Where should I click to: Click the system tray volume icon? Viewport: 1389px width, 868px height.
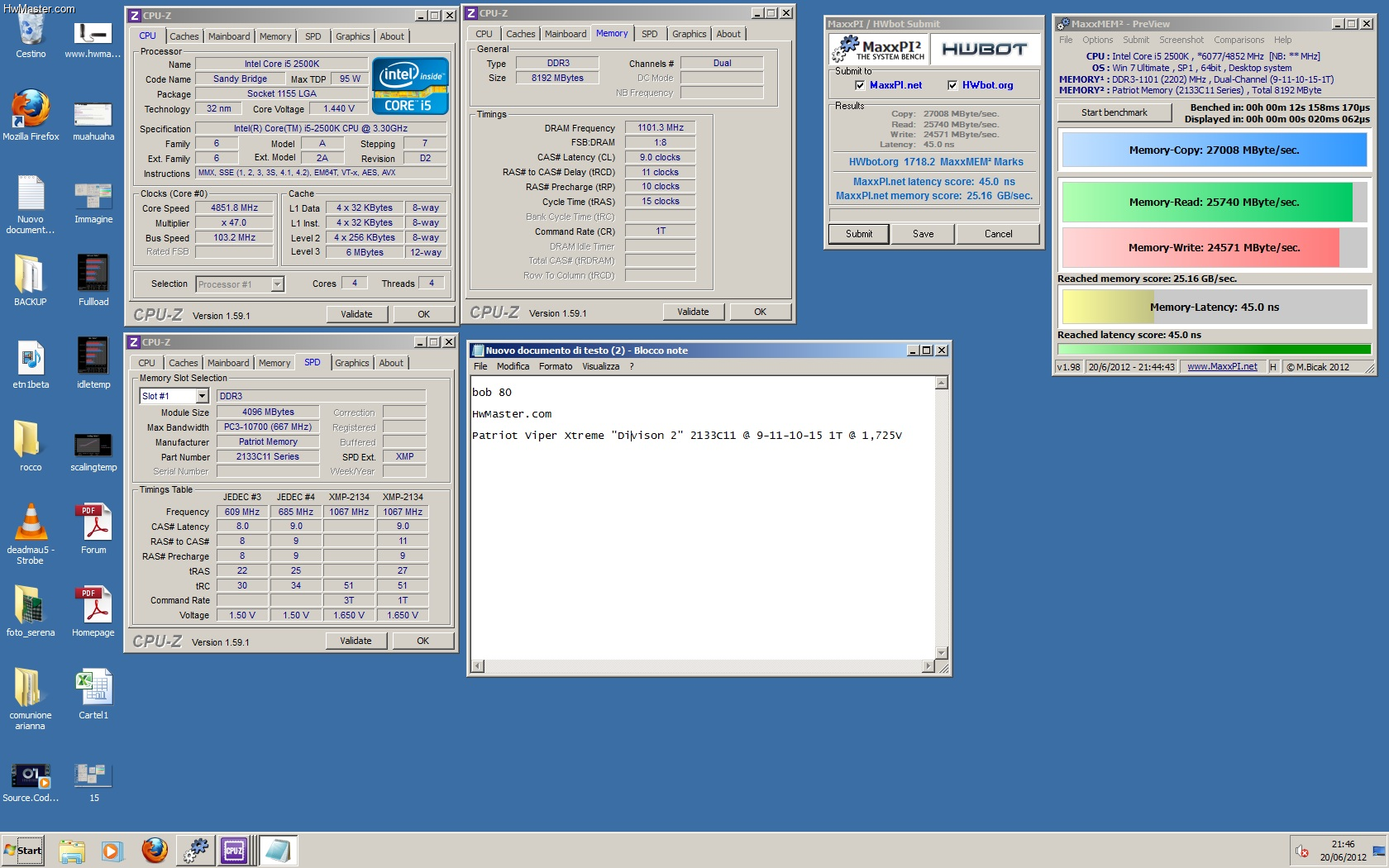point(1301,851)
